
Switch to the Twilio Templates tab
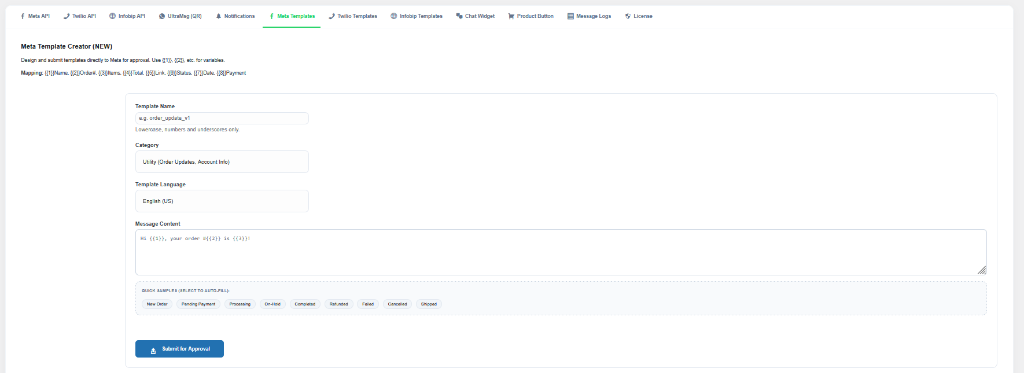[353, 16]
